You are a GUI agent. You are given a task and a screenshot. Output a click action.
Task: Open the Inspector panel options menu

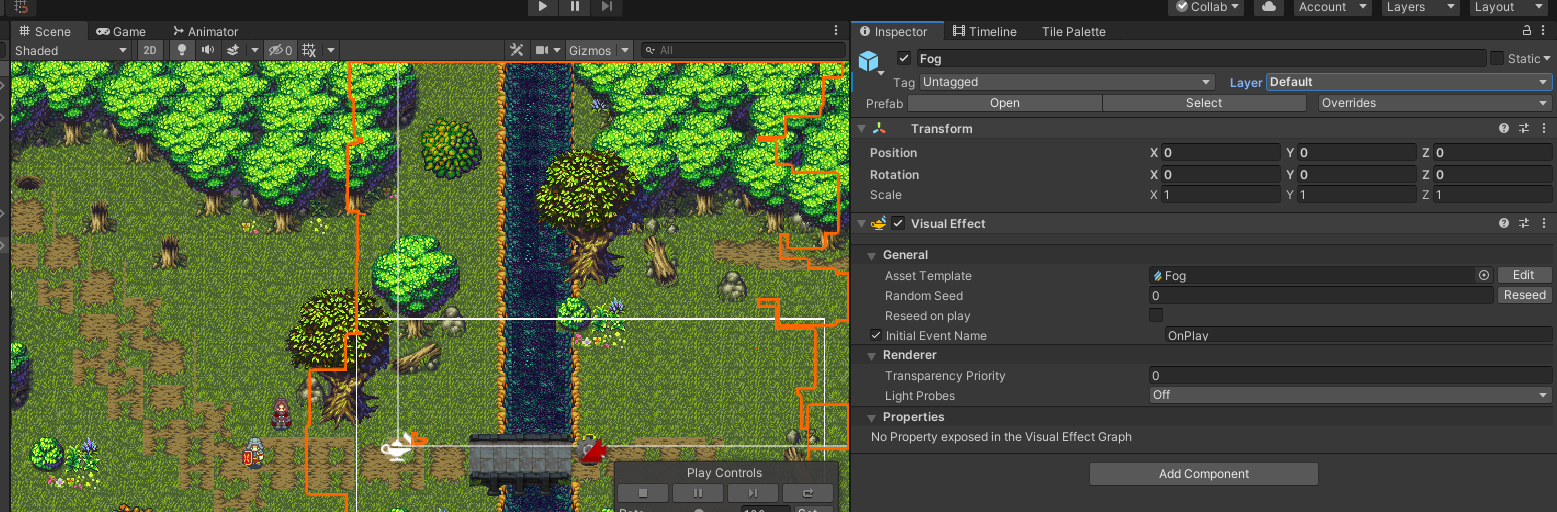pyautogui.click(x=1545, y=31)
